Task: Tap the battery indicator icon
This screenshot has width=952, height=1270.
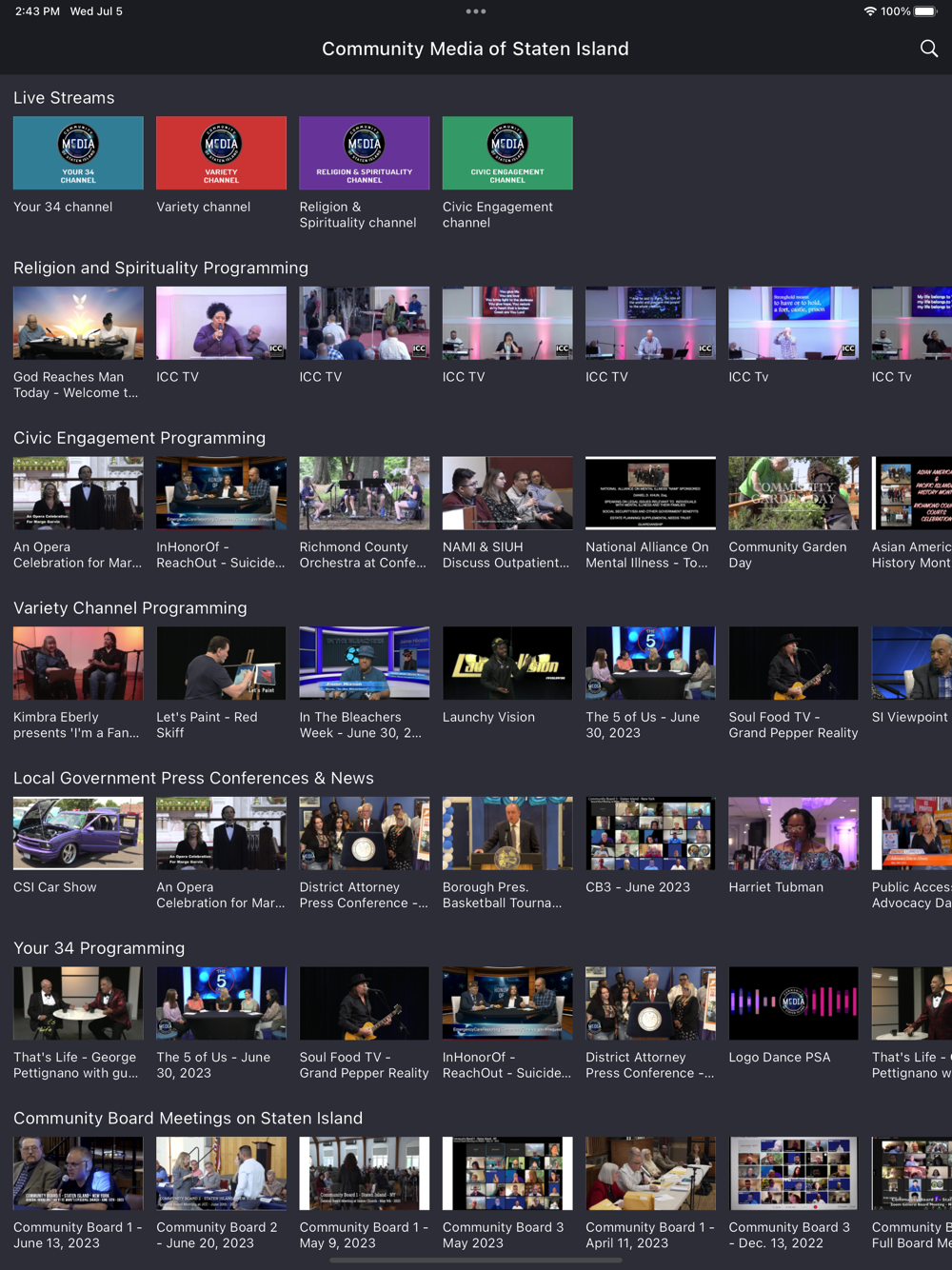Action: coord(925,11)
